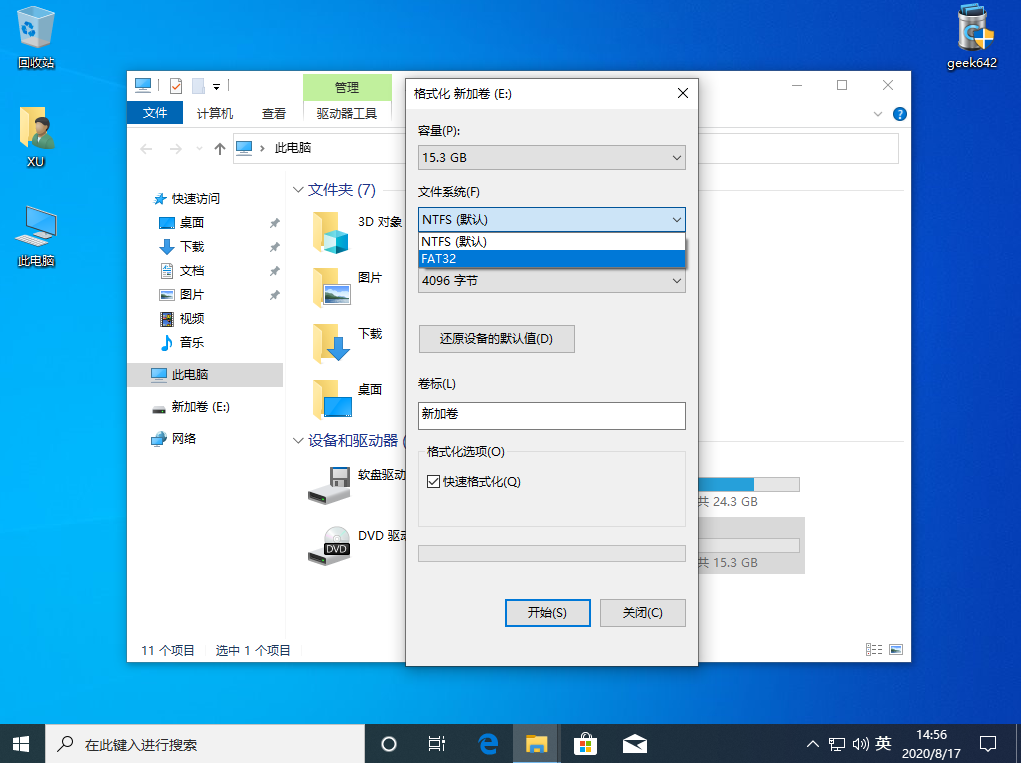This screenshot has width=1021, height=763.
Task: Click the Cortana circle icon
Action: tap(389, 743)
